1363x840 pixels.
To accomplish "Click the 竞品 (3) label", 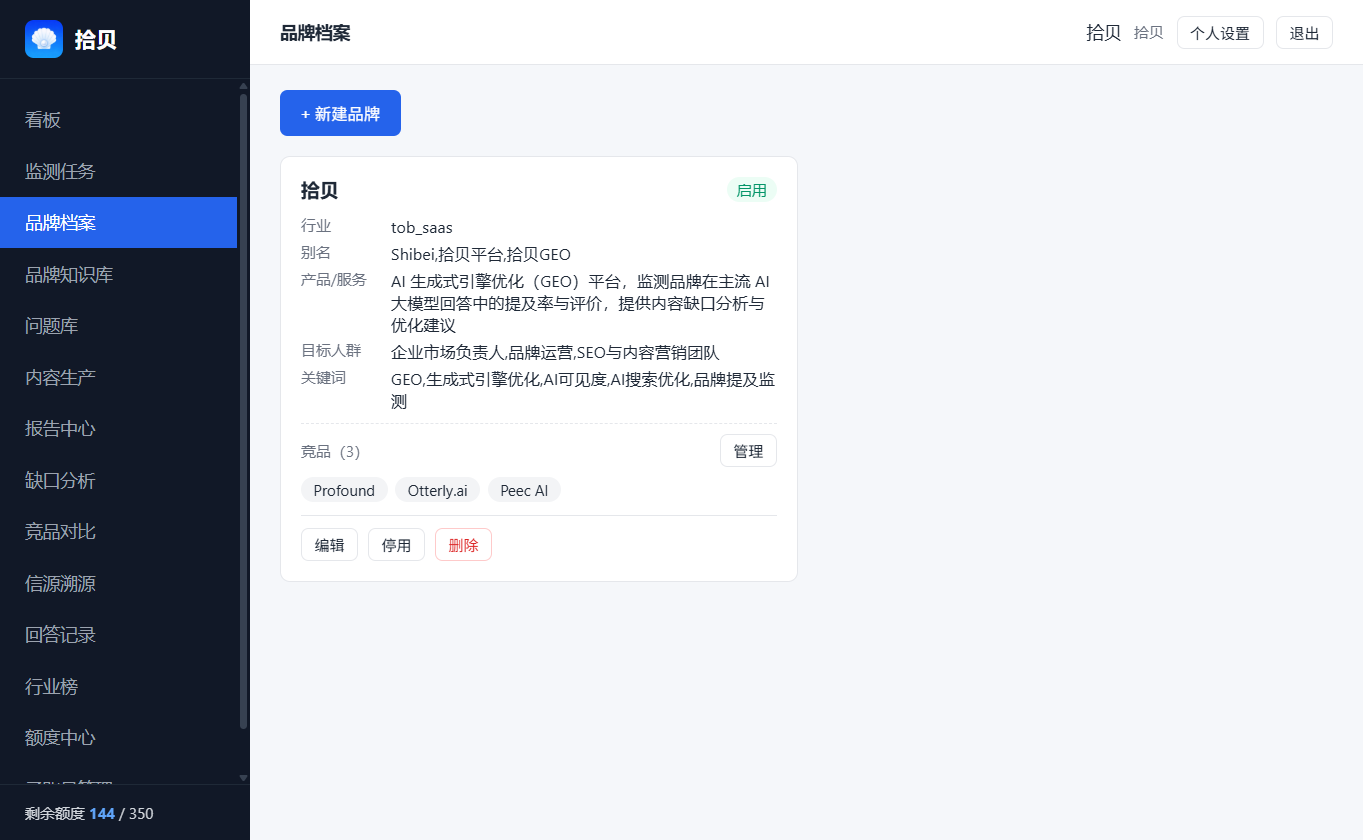I will (330, 451).
